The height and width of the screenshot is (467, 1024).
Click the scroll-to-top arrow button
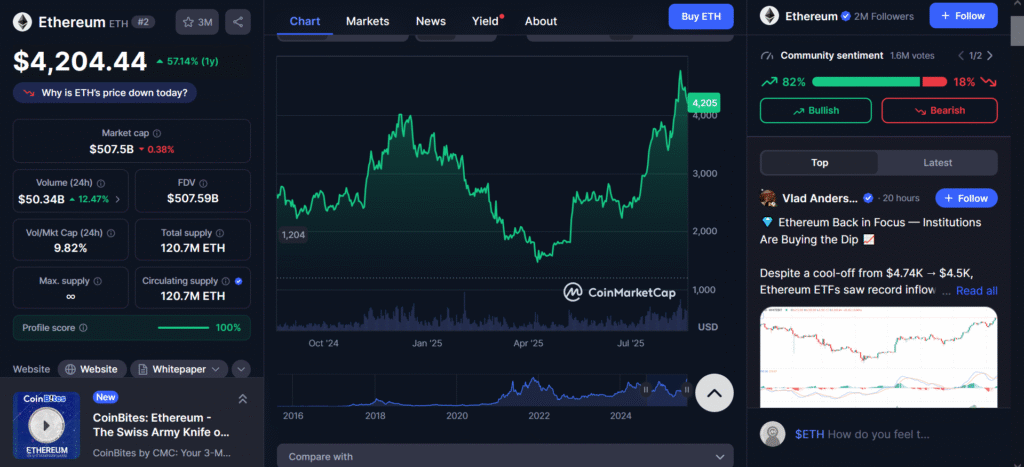point(714,393)
